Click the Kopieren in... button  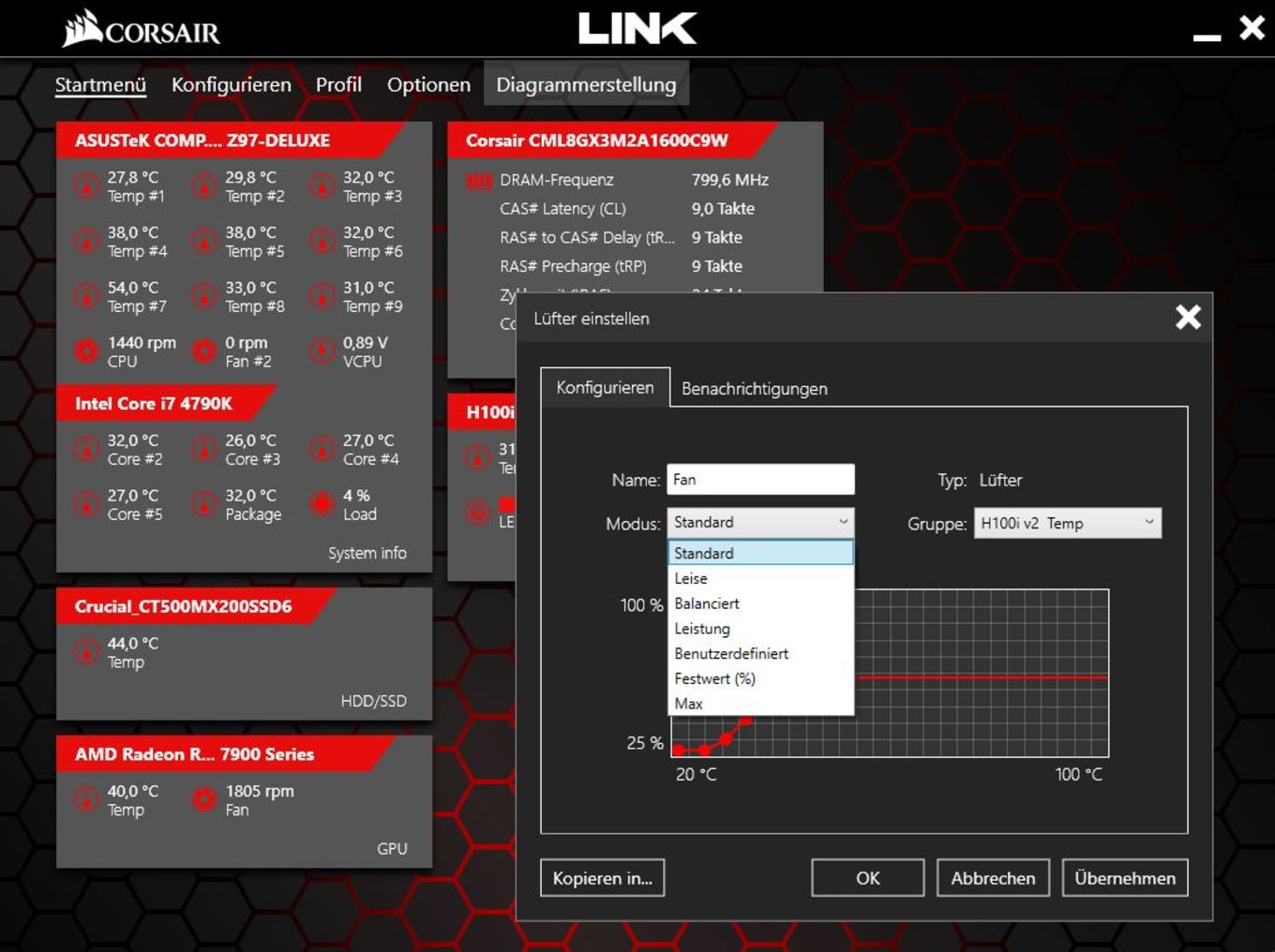[602, 878]
